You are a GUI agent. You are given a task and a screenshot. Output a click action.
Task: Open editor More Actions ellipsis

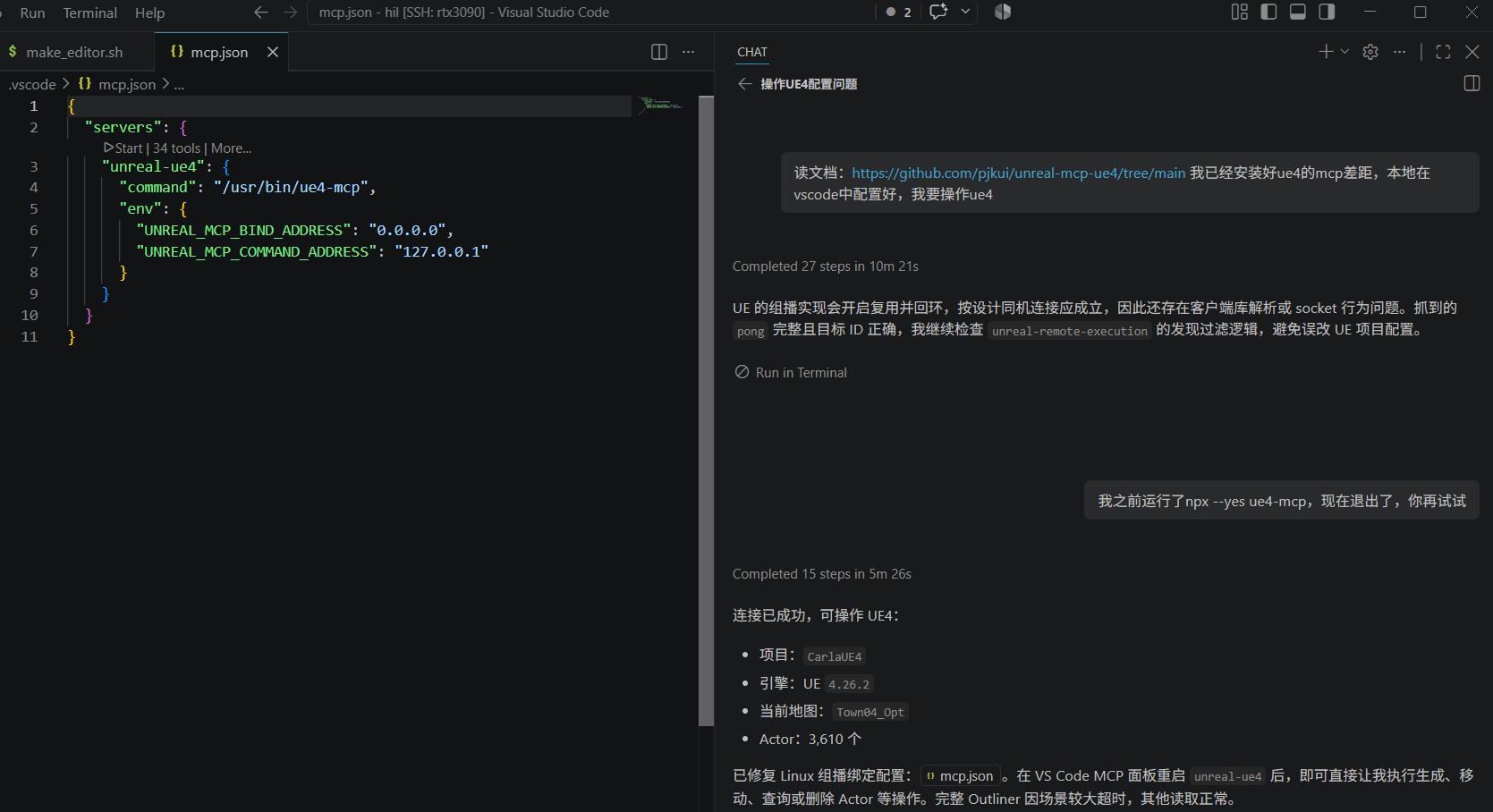688,52
